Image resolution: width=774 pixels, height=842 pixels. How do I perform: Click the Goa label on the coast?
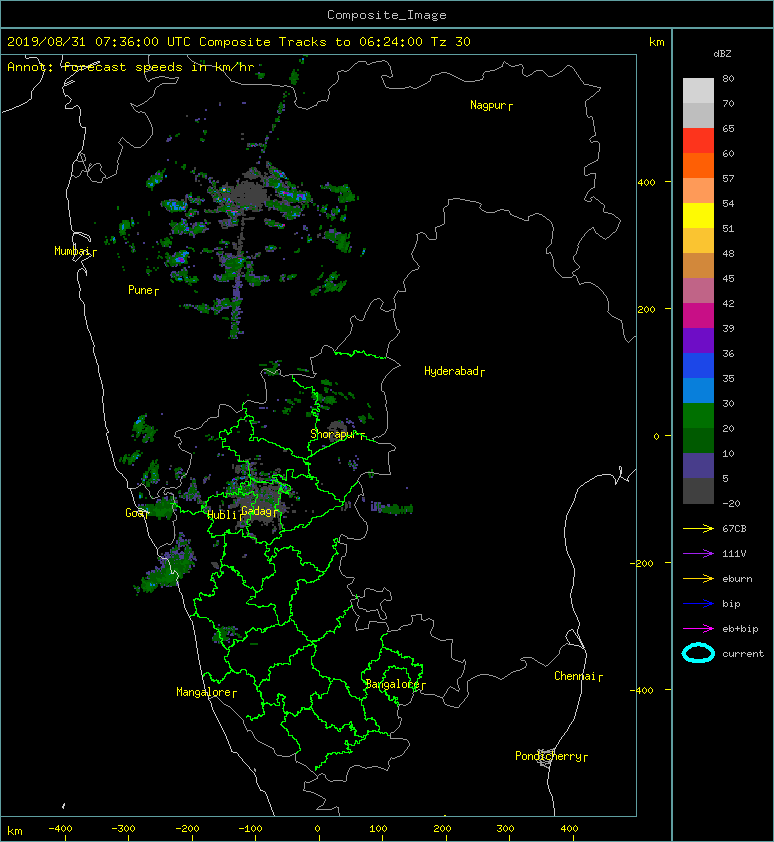tap(134, 513)
